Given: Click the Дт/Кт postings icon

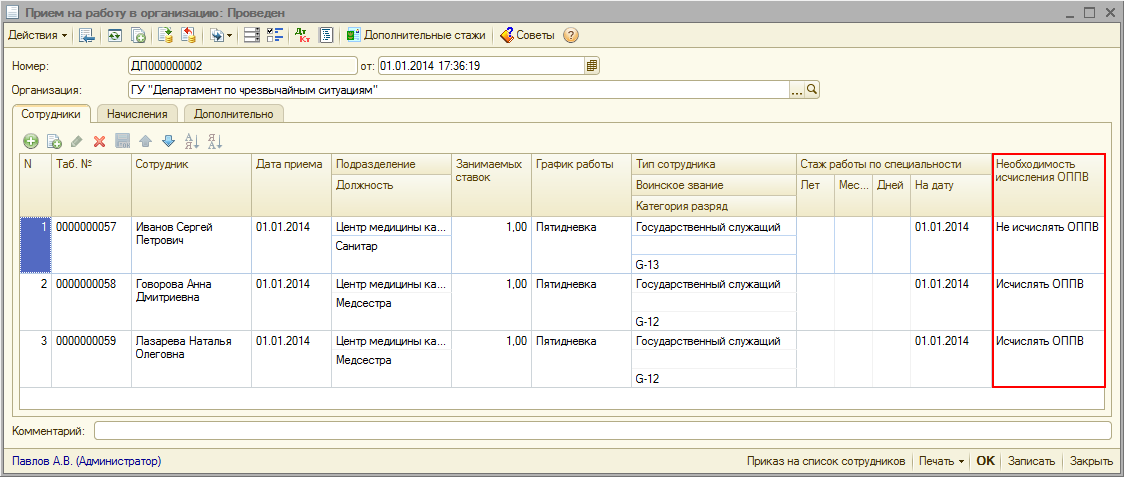Looking at the screenshot, I should 302,35.
